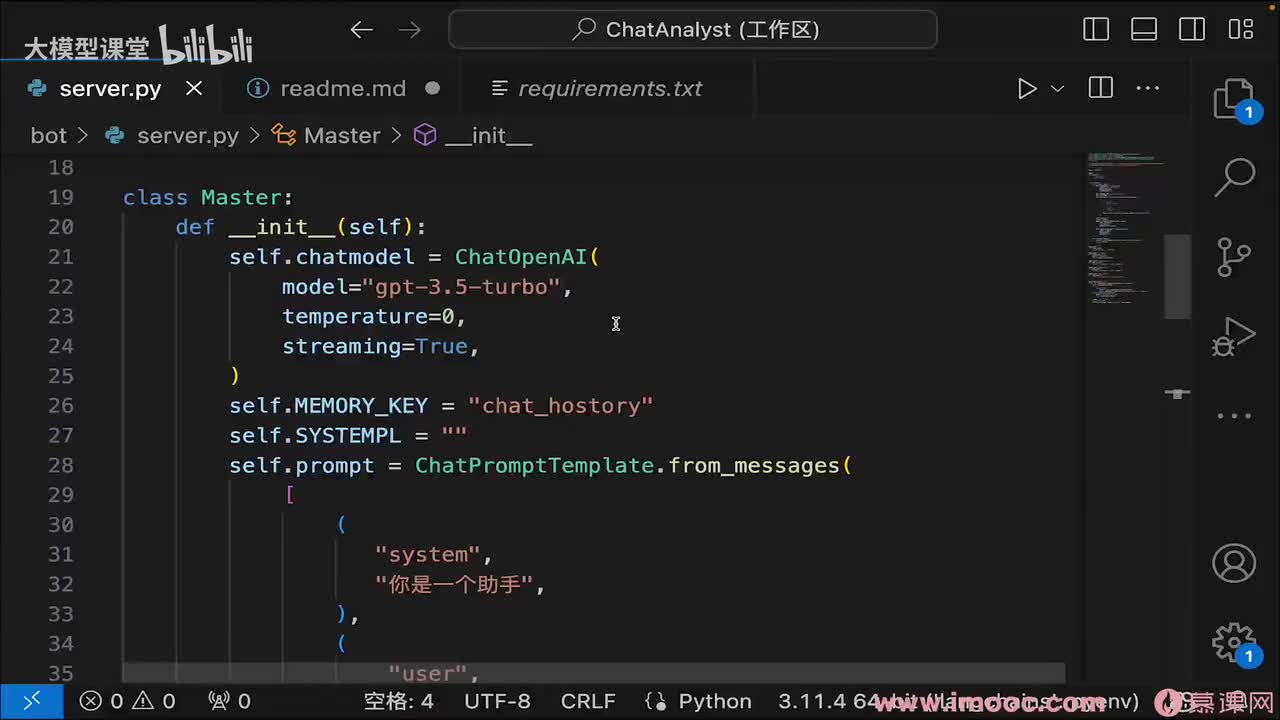Open the Source Control view
The height and width of the screenshot is (720, 1280).
tap(1235, 256)
